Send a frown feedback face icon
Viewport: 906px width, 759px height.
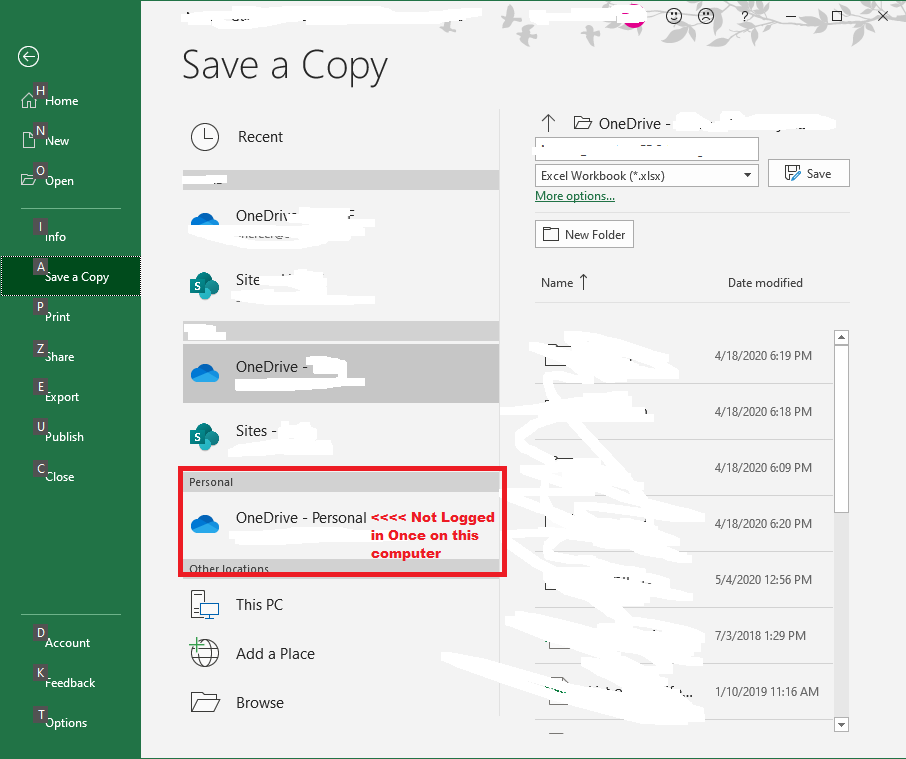tap(706, 16)
